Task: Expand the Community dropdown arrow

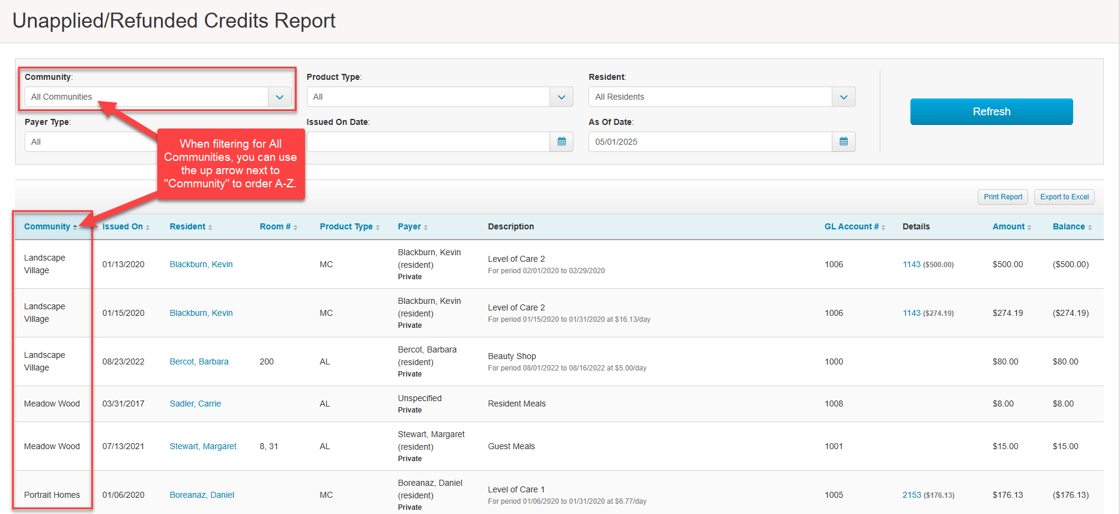Action: click(x=279, y=97)
